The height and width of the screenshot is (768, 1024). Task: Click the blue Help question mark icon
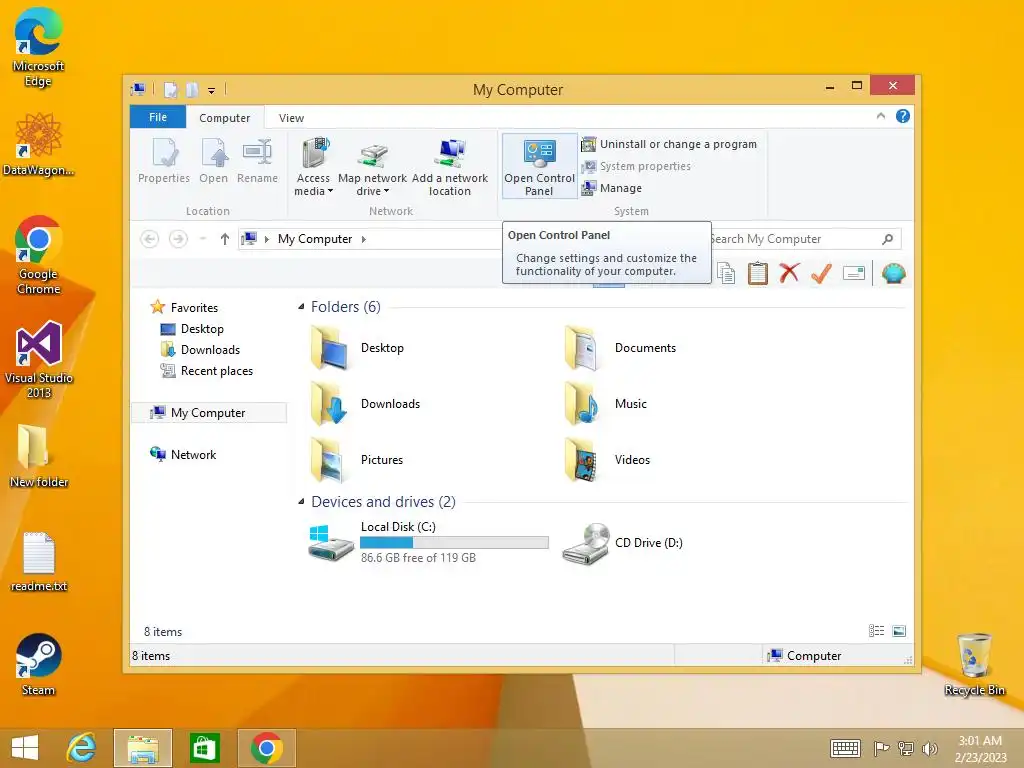(x=903, y=116)
